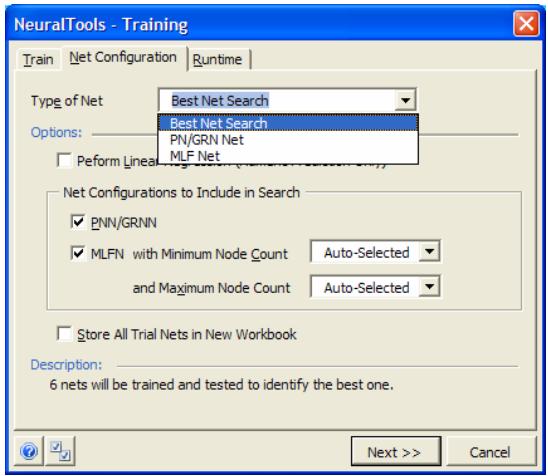Close the NeuralTools Training dialog
Viewport: 548px width, 476px height.
coord(526,24)
